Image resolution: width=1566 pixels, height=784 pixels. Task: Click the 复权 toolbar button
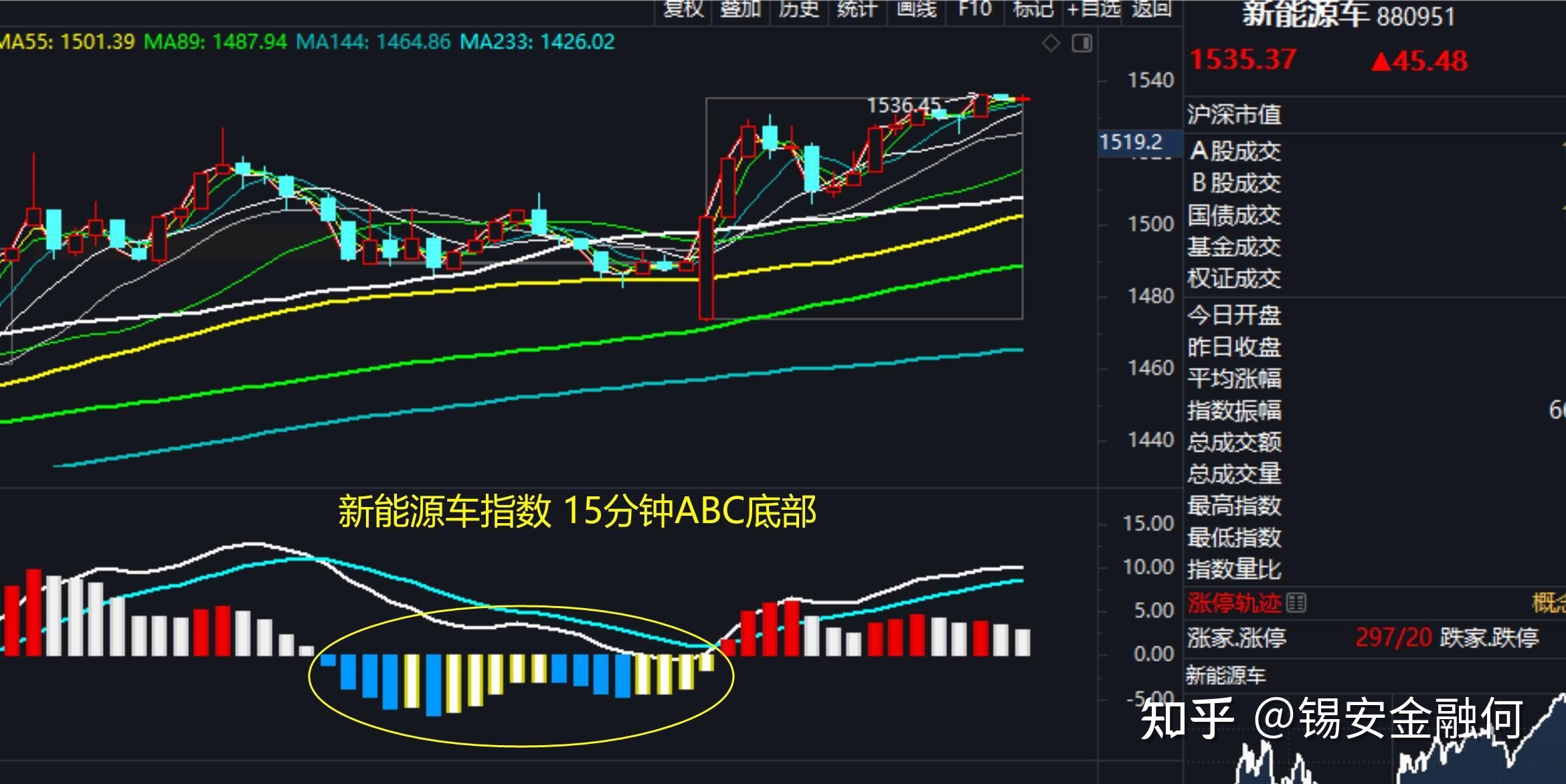(x=683, y=9)
